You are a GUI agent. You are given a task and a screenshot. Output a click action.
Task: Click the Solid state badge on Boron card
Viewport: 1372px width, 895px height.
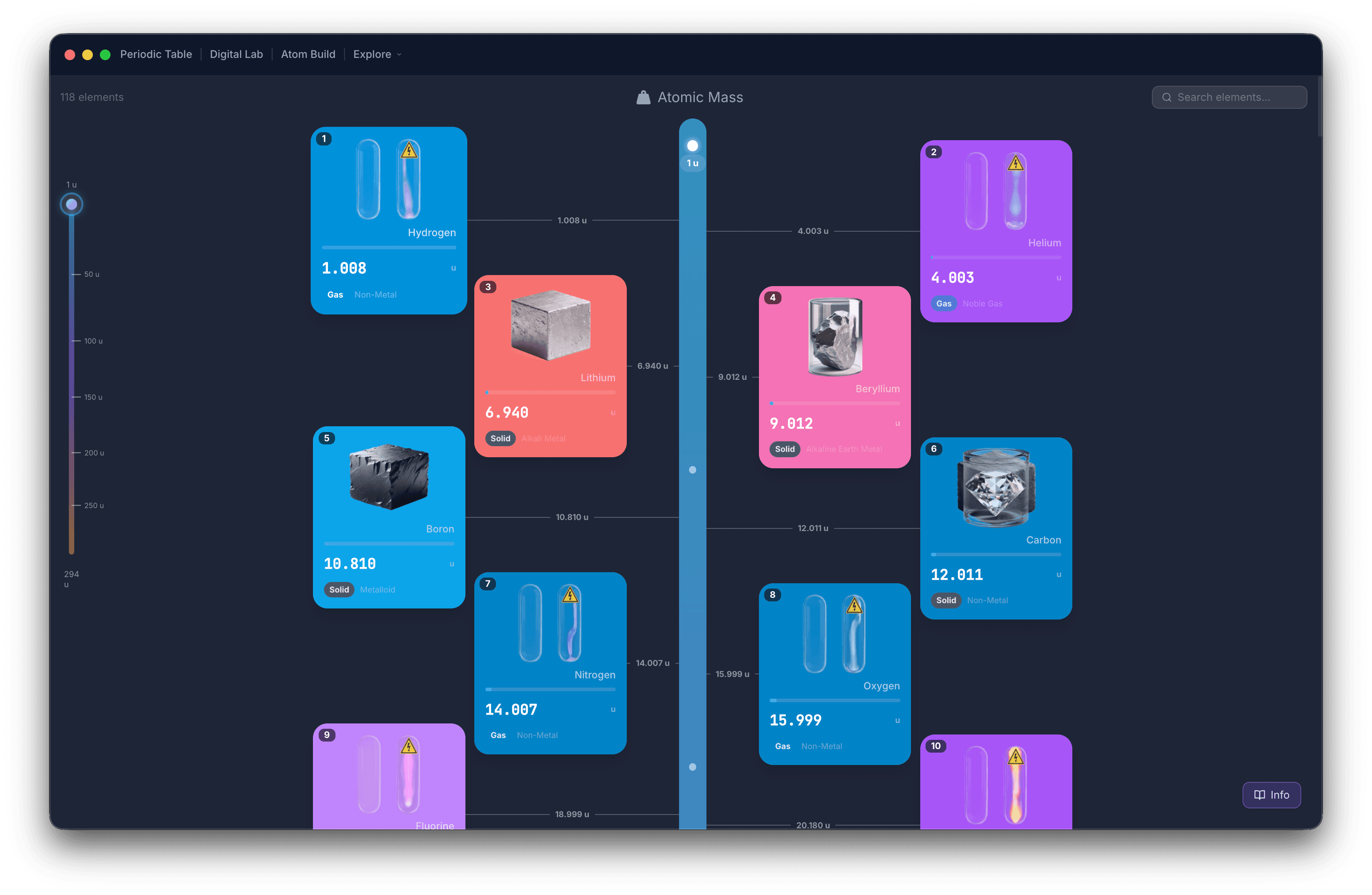point(339,589)
